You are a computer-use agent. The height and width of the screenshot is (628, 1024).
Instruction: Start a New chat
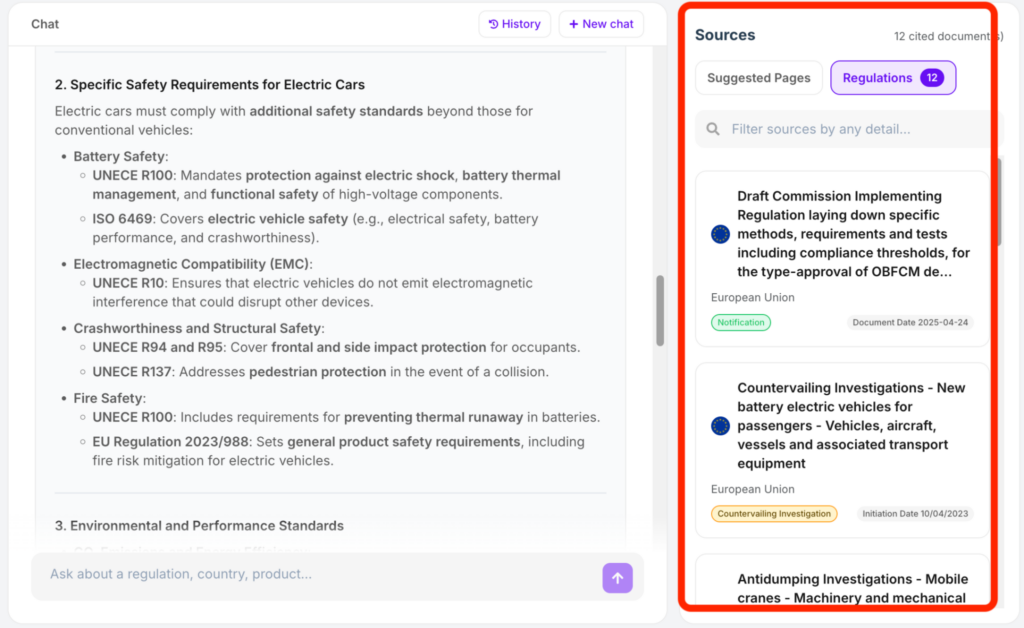(x=601, y=24)
